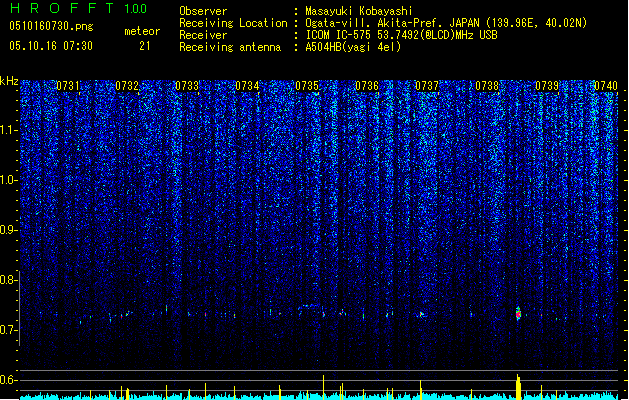Viewport: 629px width, 400px height.
Task: Click the 0738 time marker
Action: point(487,86)
